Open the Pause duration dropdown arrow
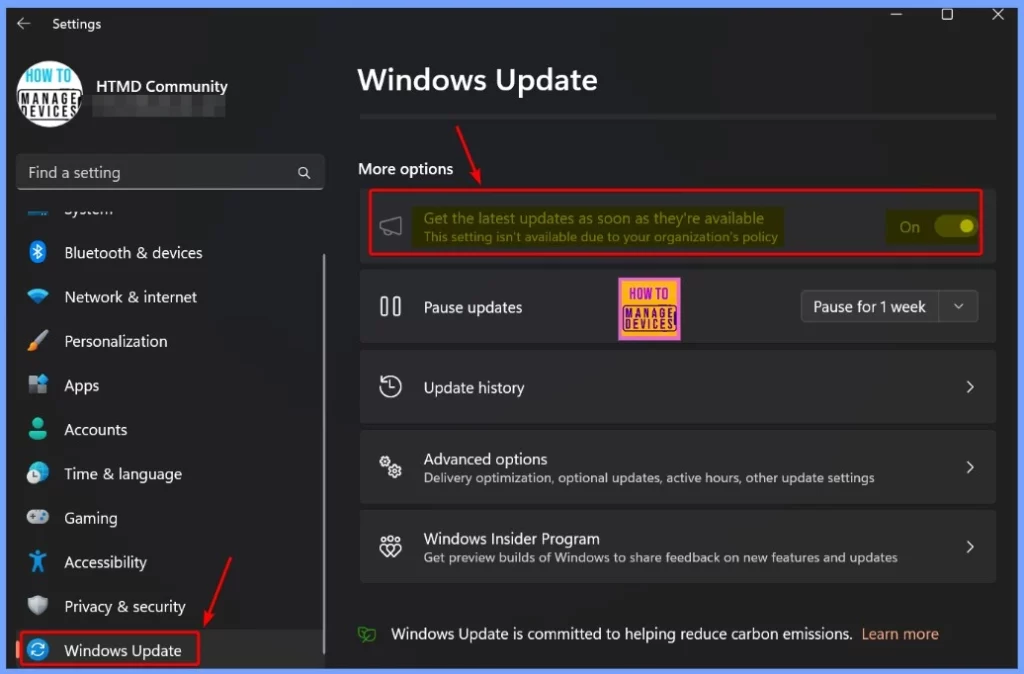Viewport: 1024px width, 674px height. click(959, 306)
